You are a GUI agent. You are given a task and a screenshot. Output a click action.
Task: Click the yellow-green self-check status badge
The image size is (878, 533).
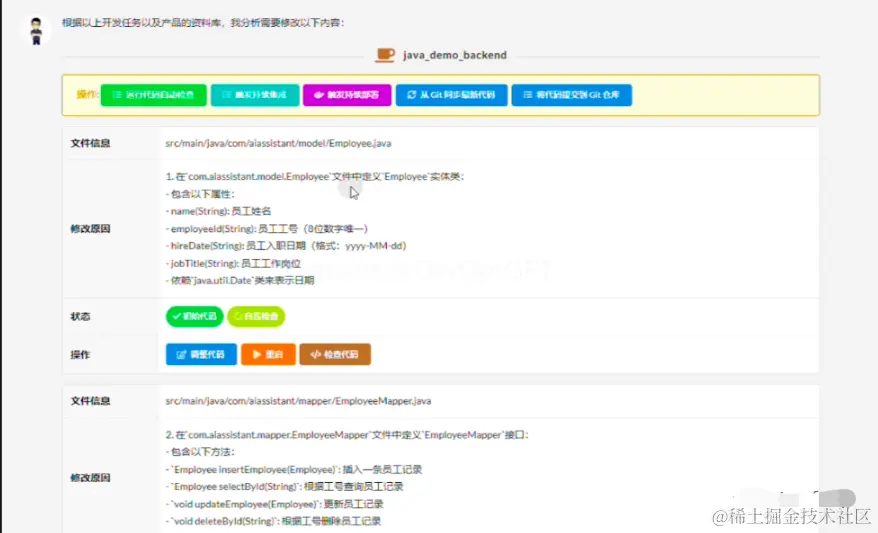coord(256,316)
